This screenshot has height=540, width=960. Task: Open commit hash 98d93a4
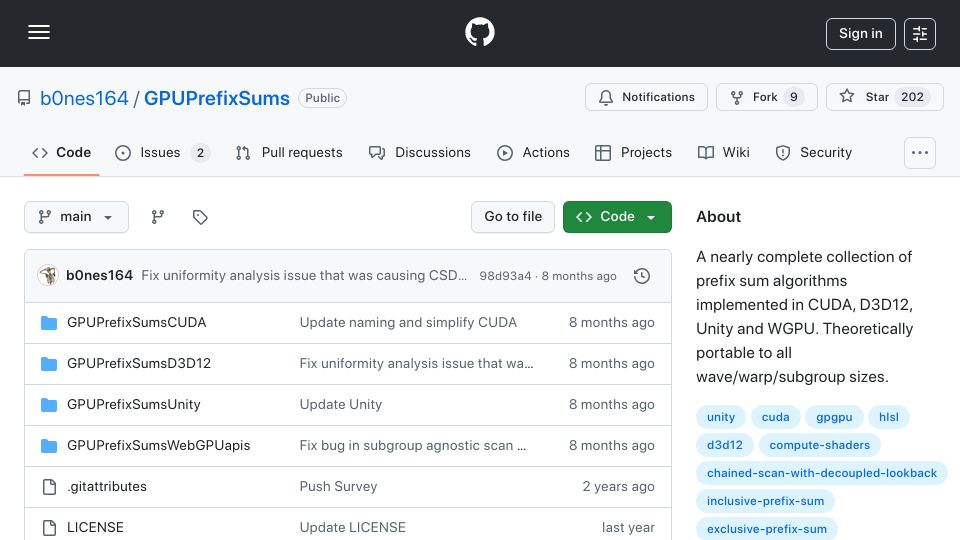pos(505,276)
